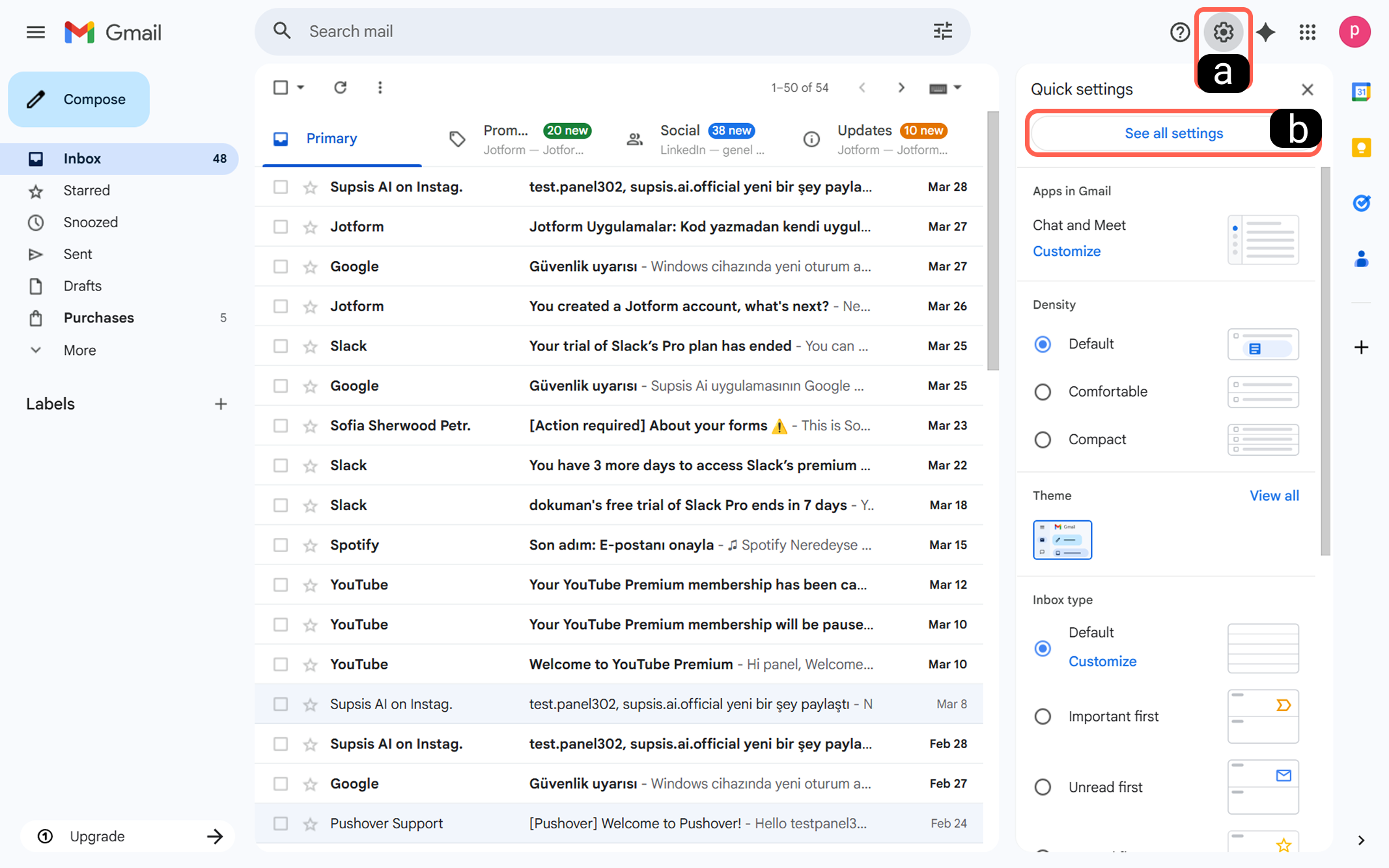Expand More in the left sidebar
This screenshot has width=1389, height=868.
pos(79,350)
